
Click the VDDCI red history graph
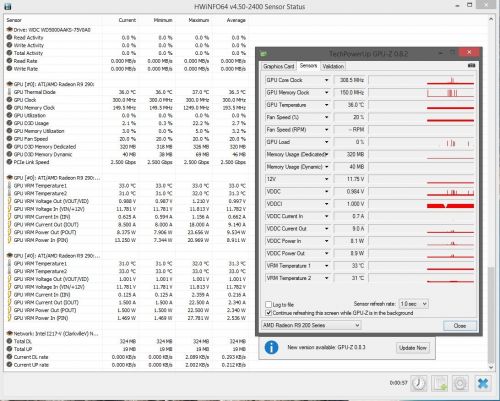coord(421,204)
